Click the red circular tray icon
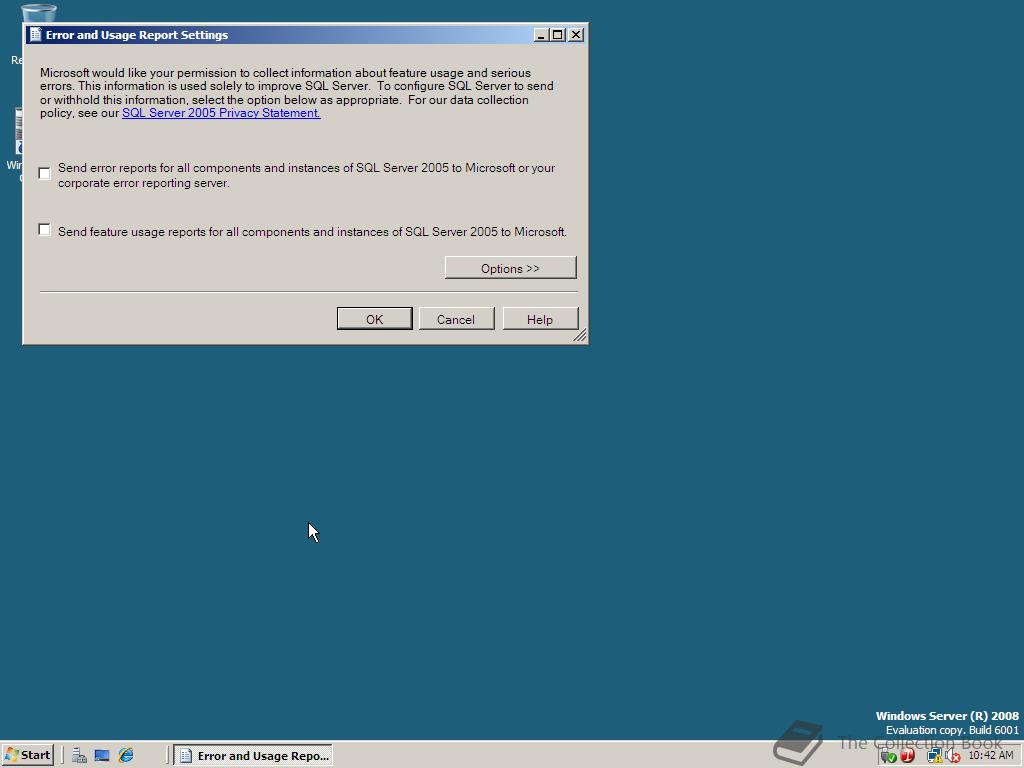 point(908,756)
